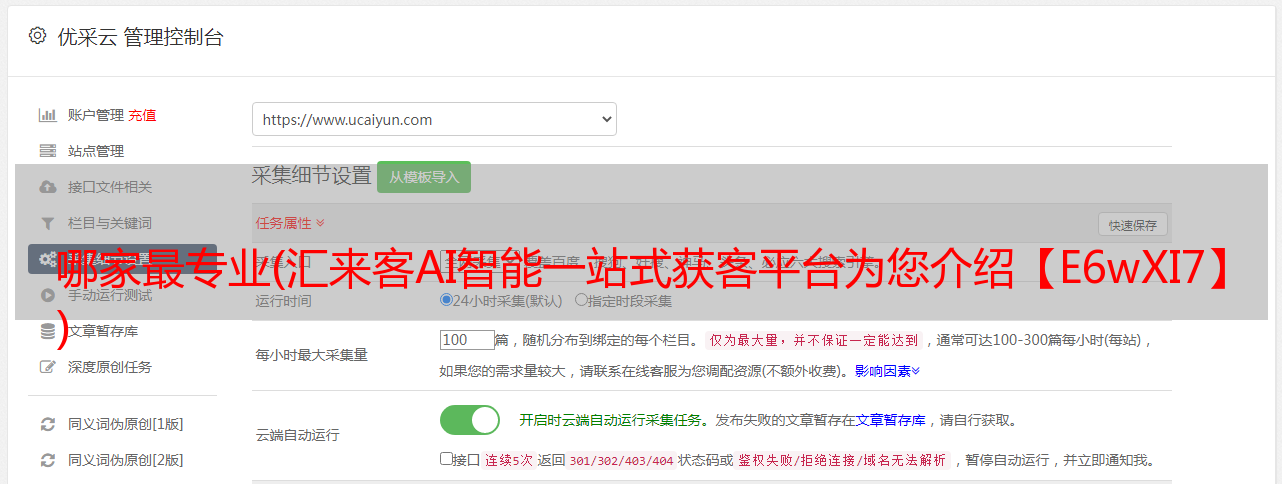Open 同义词伪原创[2版] menu item

[x=126, y=460]
